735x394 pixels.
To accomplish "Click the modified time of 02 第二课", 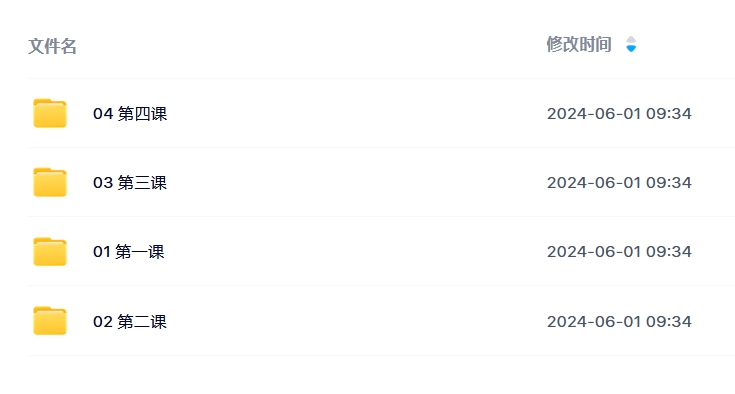I will (x=619, y=321).
